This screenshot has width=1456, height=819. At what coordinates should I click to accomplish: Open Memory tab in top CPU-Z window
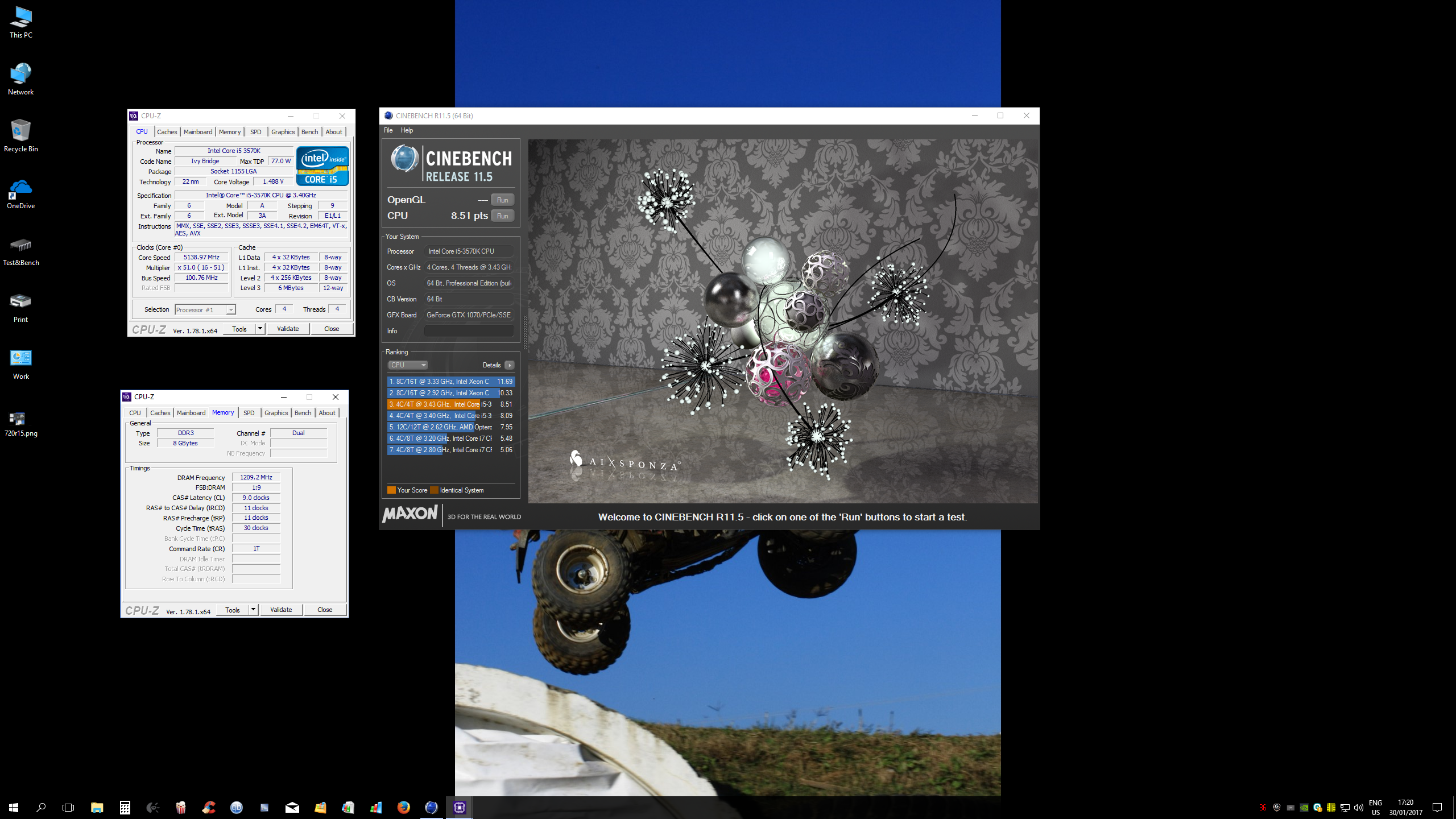[x=230, y=132]
